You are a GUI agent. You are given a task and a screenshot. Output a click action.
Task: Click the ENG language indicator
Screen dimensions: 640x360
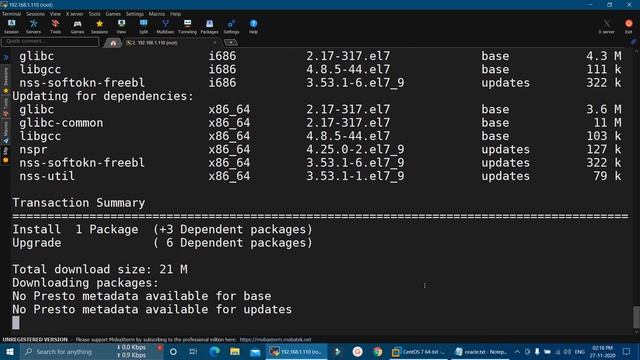pyautogui.click(x=580, y=351)
